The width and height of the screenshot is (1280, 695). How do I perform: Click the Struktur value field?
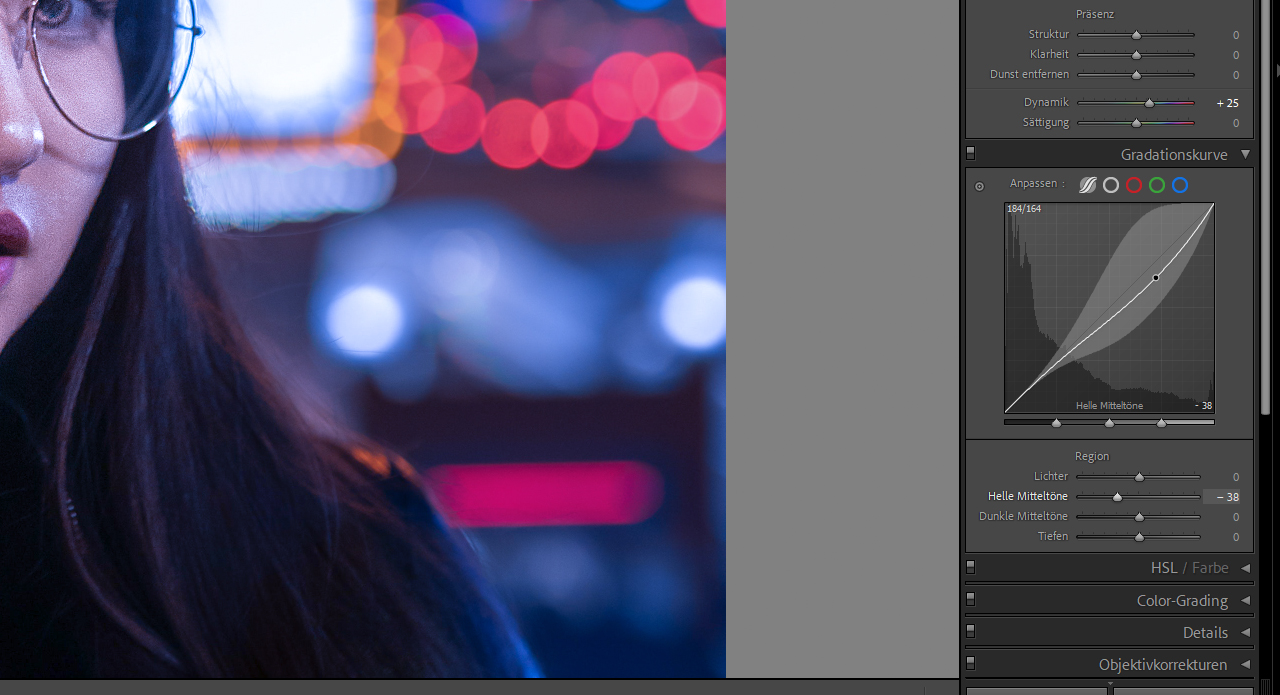pos(1235,35)
